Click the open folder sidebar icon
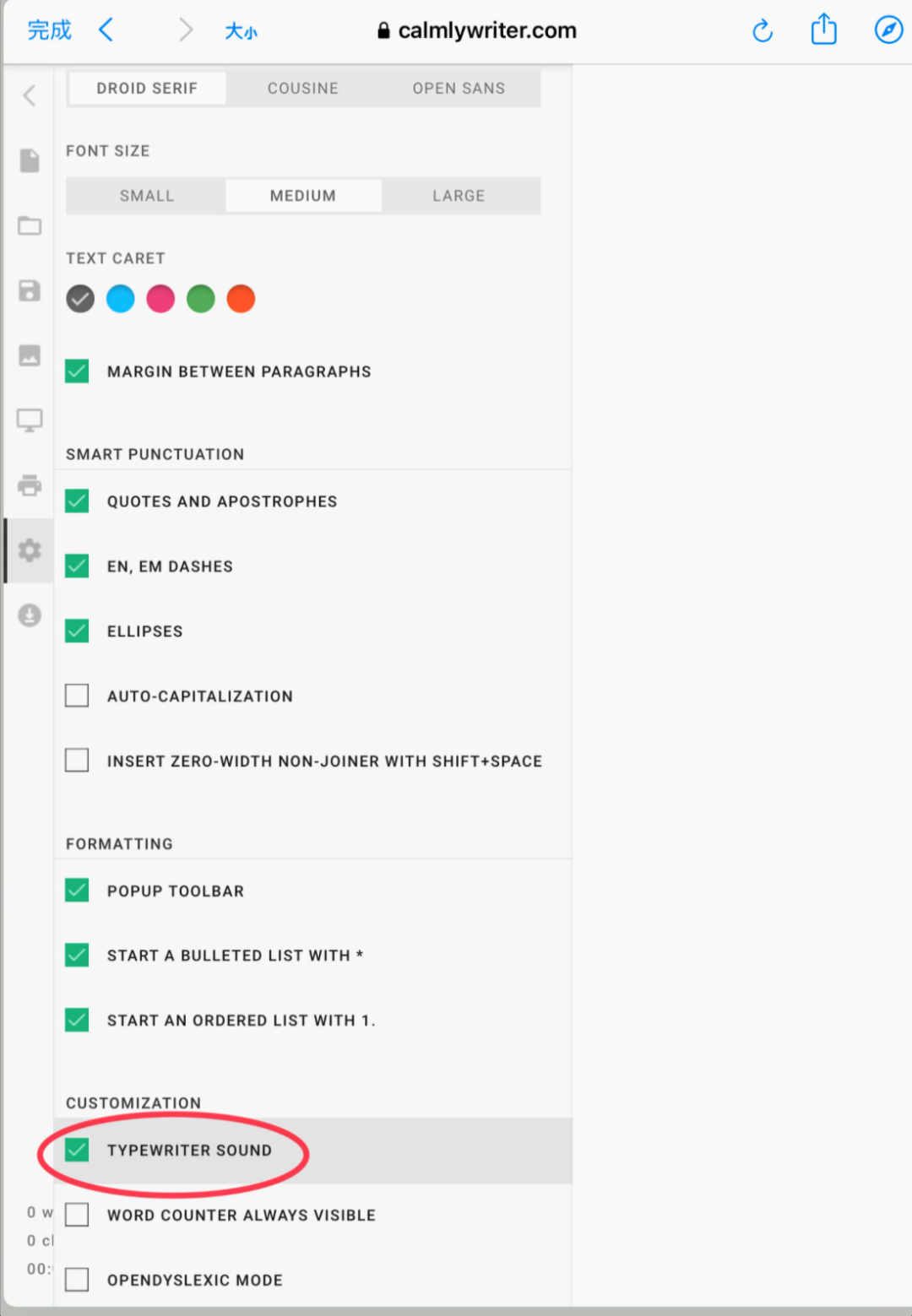Viewport: 912px width, 1316px height. [30, 225]
